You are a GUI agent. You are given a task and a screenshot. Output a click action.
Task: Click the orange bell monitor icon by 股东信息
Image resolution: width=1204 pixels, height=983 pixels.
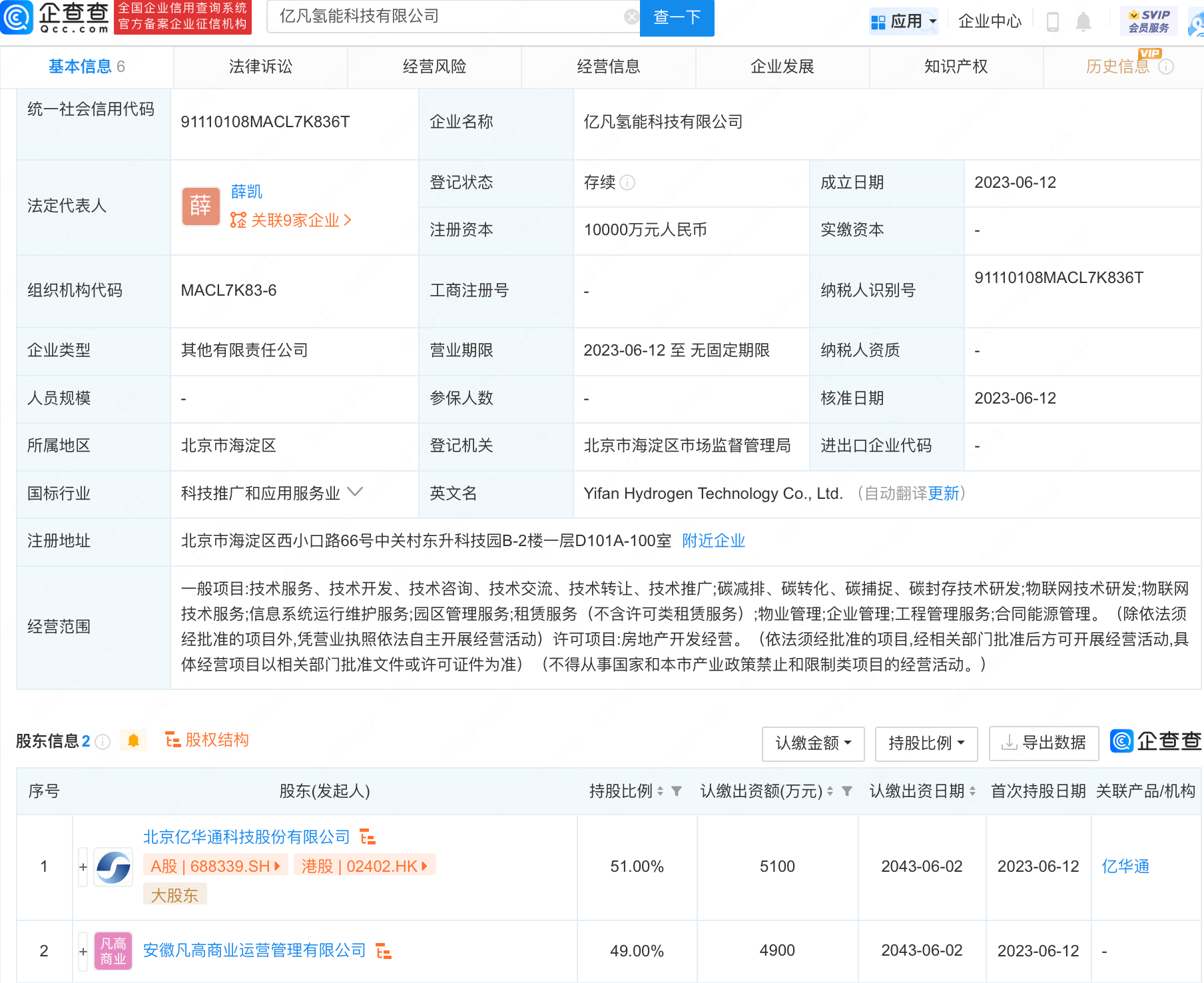[134, 741]
